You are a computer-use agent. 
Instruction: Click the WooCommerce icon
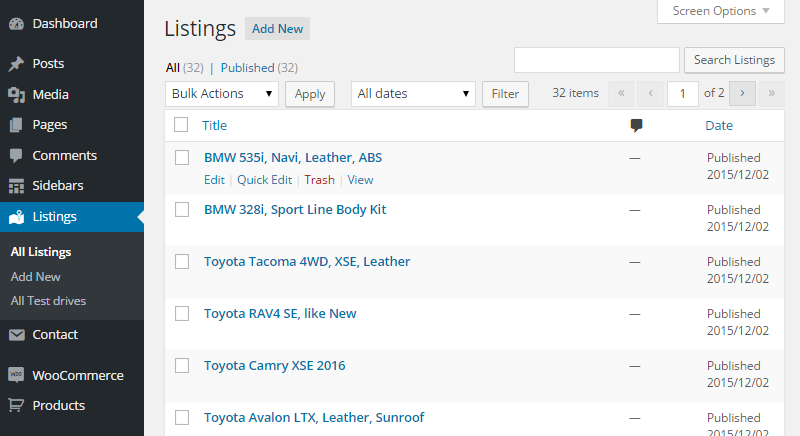16,375
